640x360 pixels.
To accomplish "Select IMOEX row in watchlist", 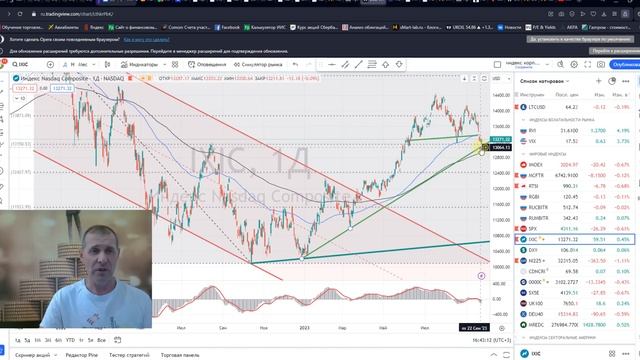I will pyautogui.click(x=575, y=165).
